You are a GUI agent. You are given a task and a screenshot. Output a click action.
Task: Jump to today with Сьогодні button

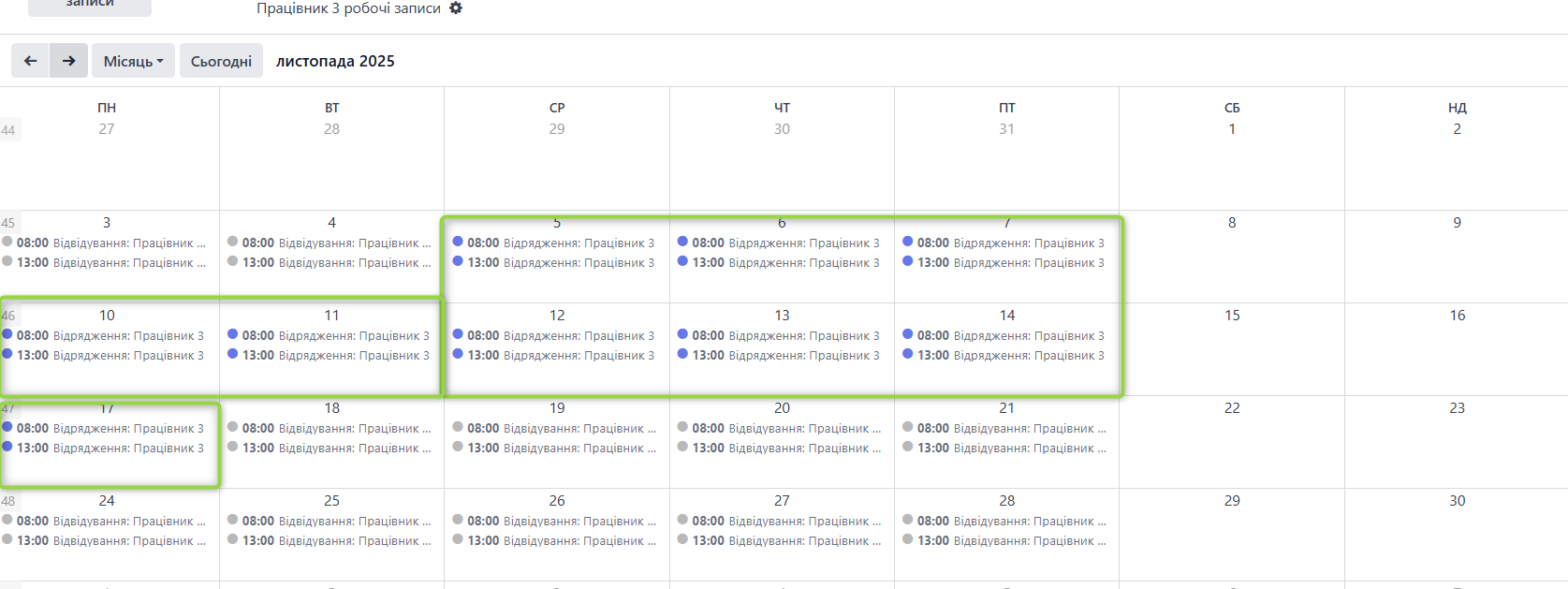point(221,61)
